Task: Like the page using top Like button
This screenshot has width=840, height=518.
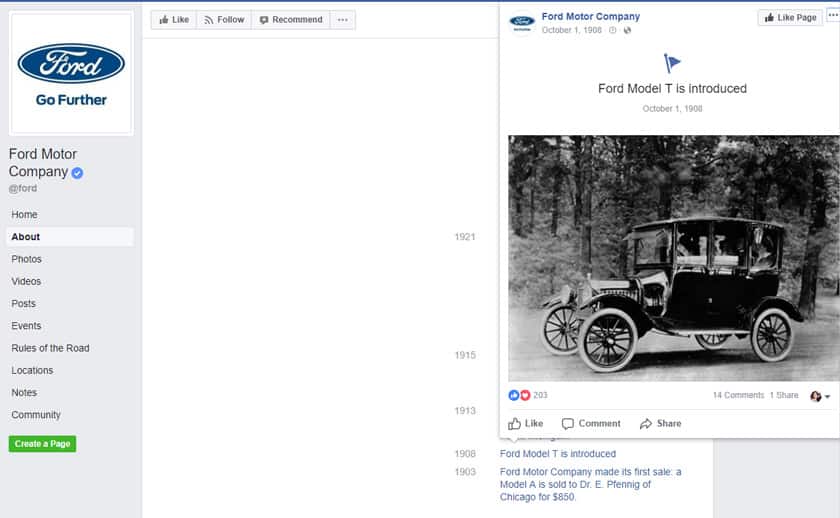Action: [x=174, y=20]
